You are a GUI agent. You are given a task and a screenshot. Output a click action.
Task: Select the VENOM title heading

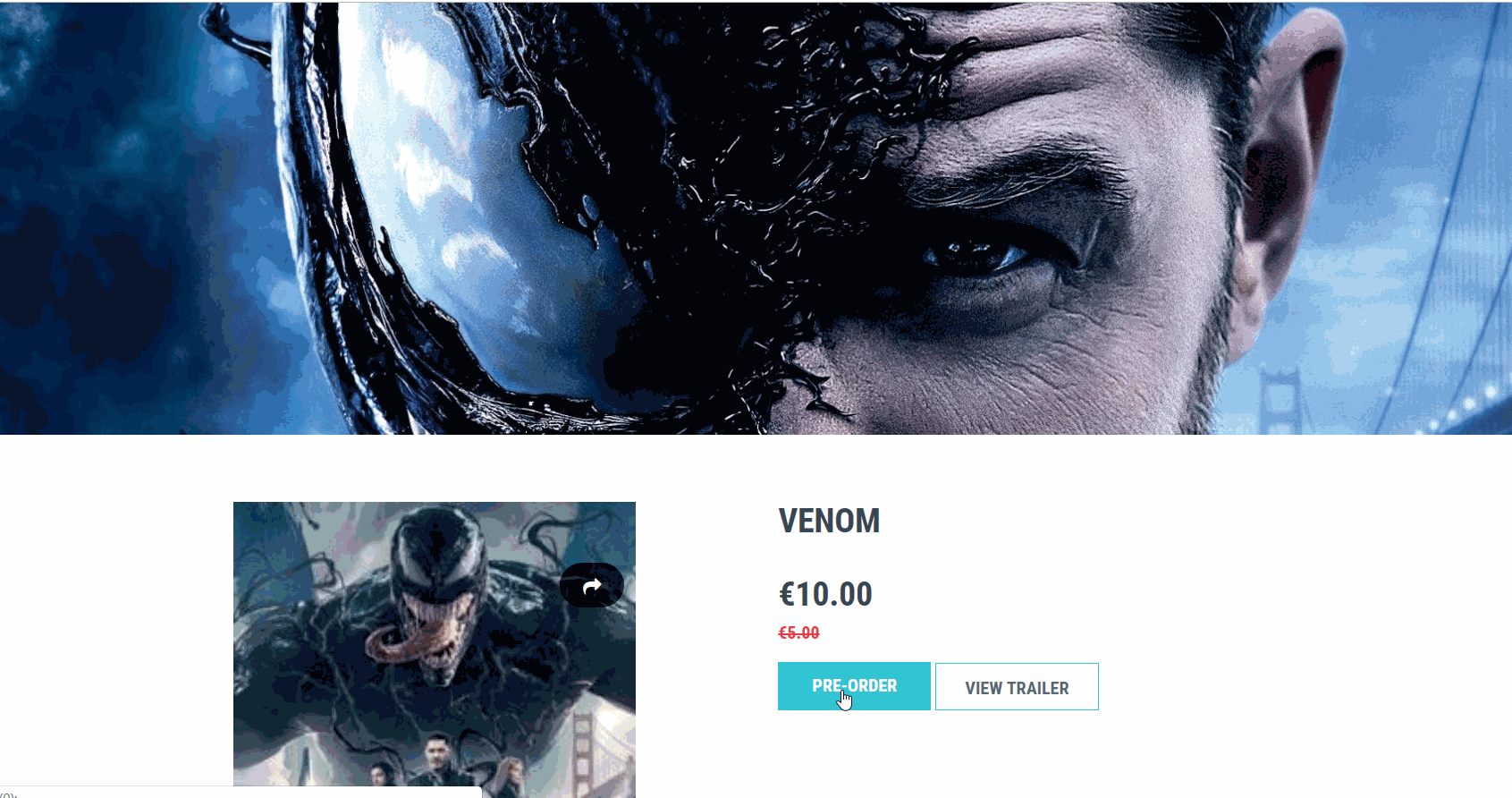(829, 521)
